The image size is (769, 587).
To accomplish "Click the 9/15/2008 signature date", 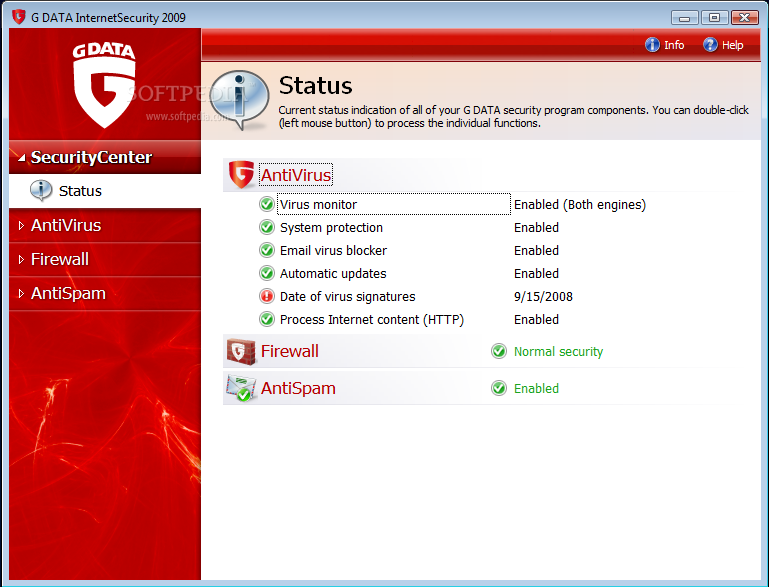I will [543, 296].
